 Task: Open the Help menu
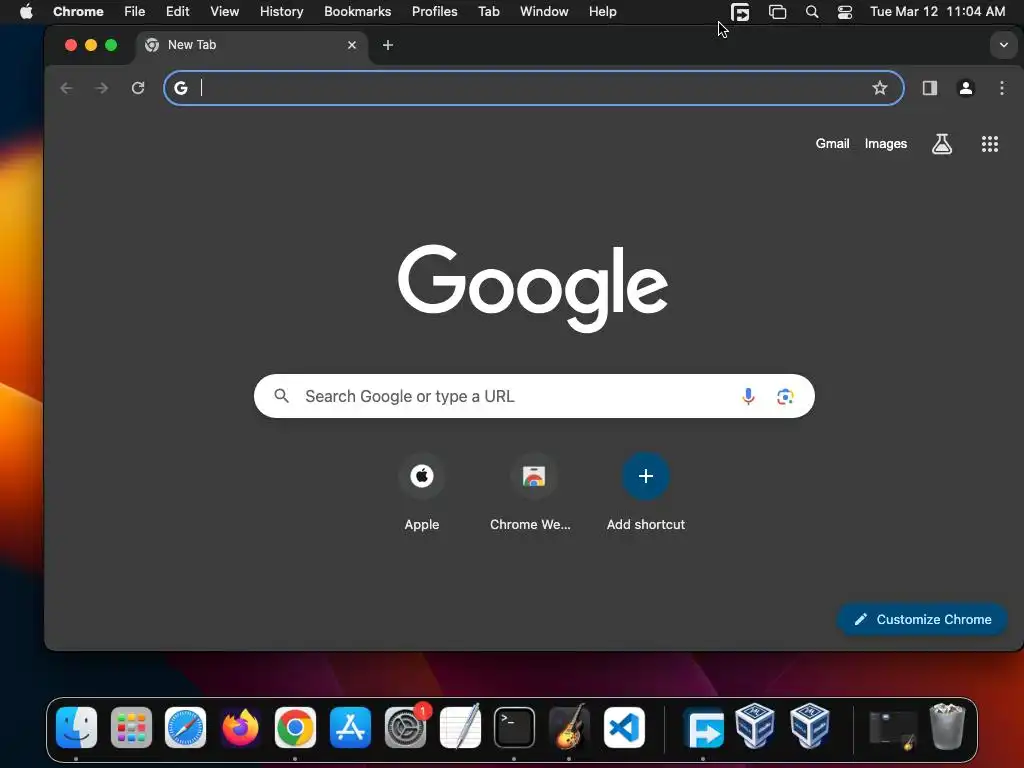602,11
